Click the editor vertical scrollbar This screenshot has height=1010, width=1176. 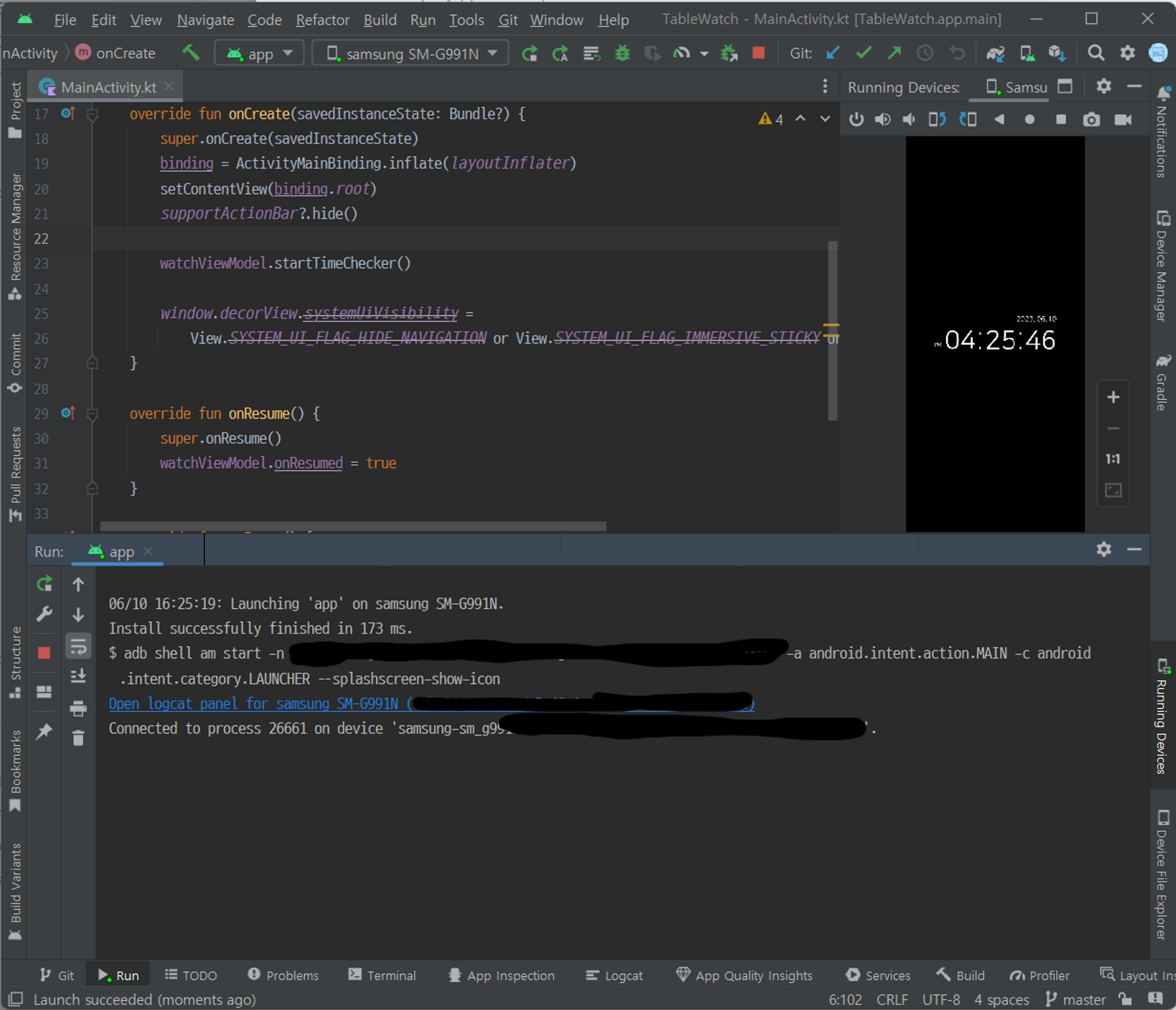click(x=833, y=329)
